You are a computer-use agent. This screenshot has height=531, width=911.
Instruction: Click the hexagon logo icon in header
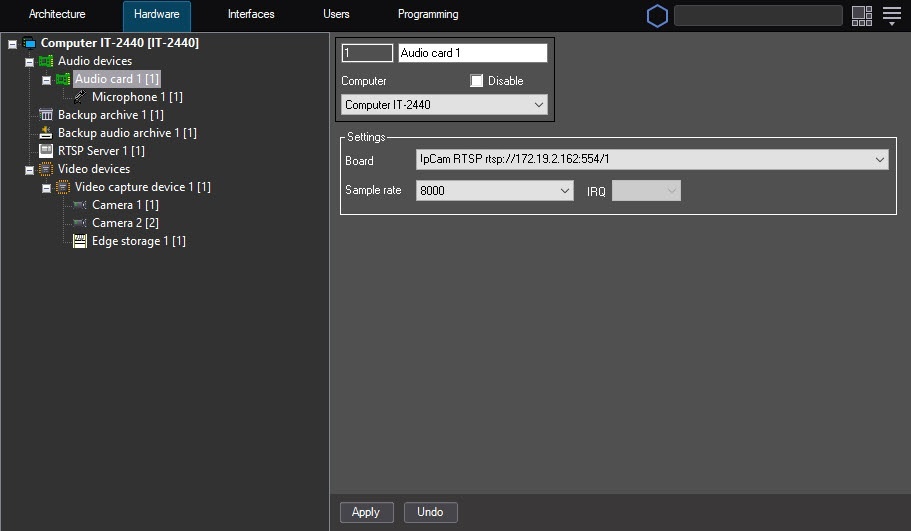(x=657, y=16)
